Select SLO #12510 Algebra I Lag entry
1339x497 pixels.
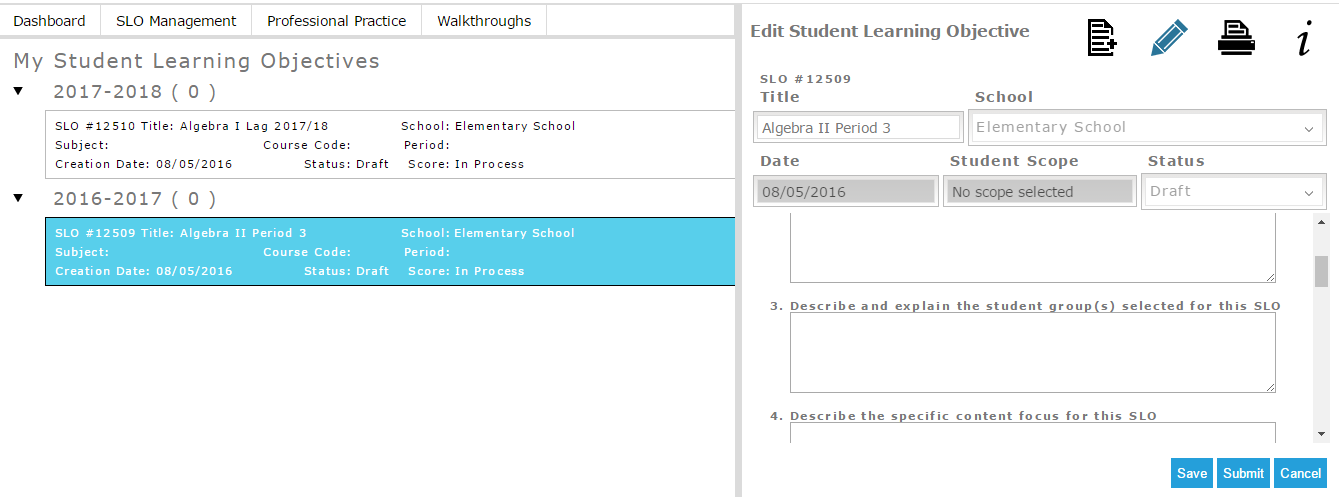point(392,145)
